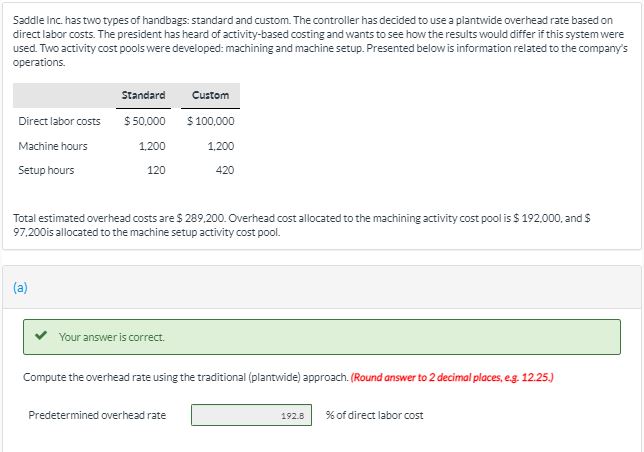Click the green checkmark icon
The height and width of the screenshot is (452, 644).
tap(40, 336)
